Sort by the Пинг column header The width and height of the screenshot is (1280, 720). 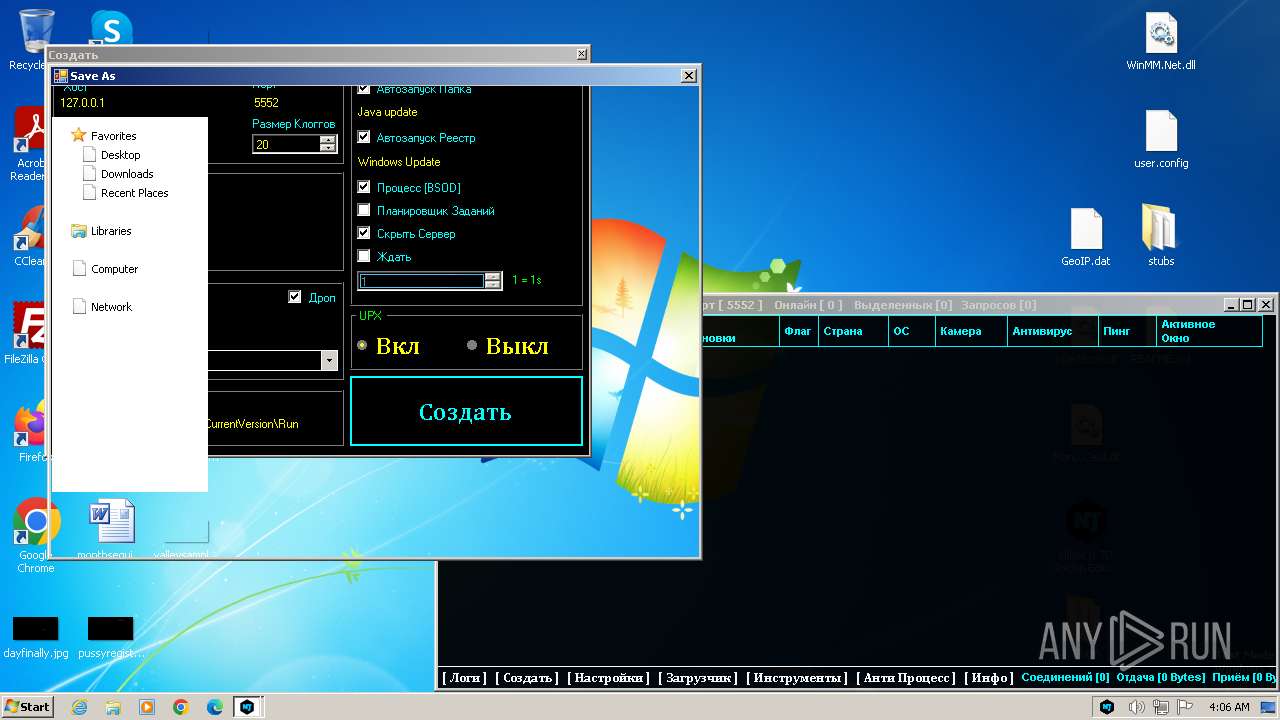tap(1127, 331)
